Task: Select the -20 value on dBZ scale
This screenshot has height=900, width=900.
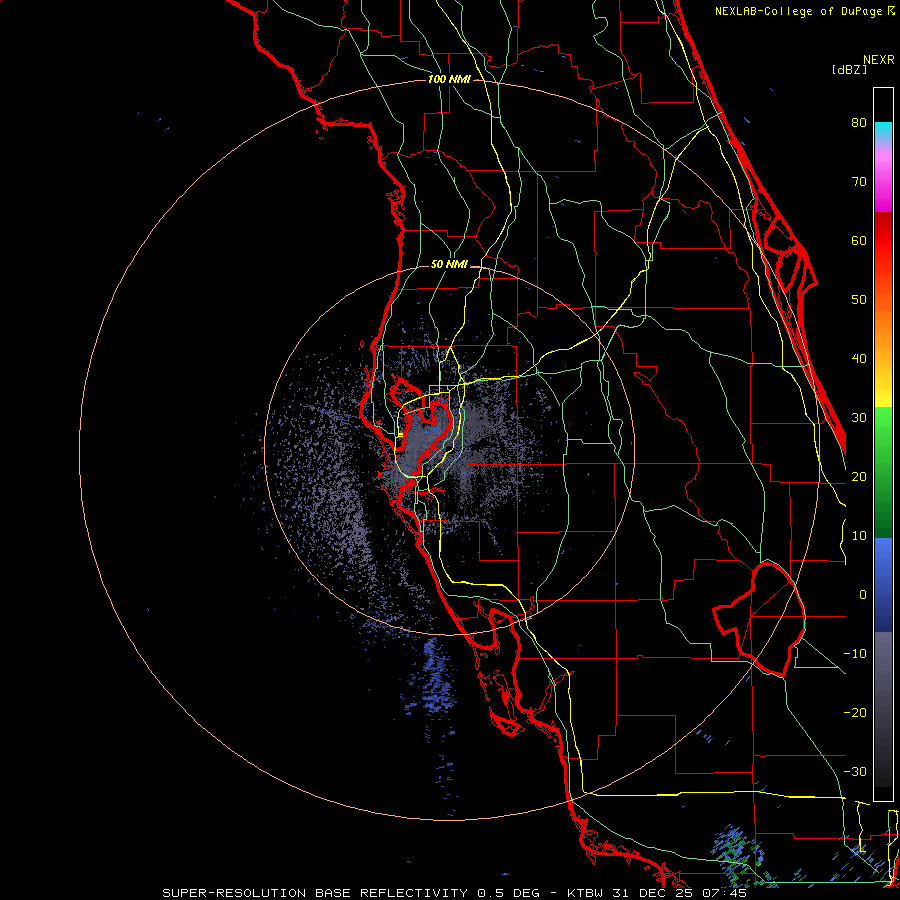Action: (x=855, y=712)
